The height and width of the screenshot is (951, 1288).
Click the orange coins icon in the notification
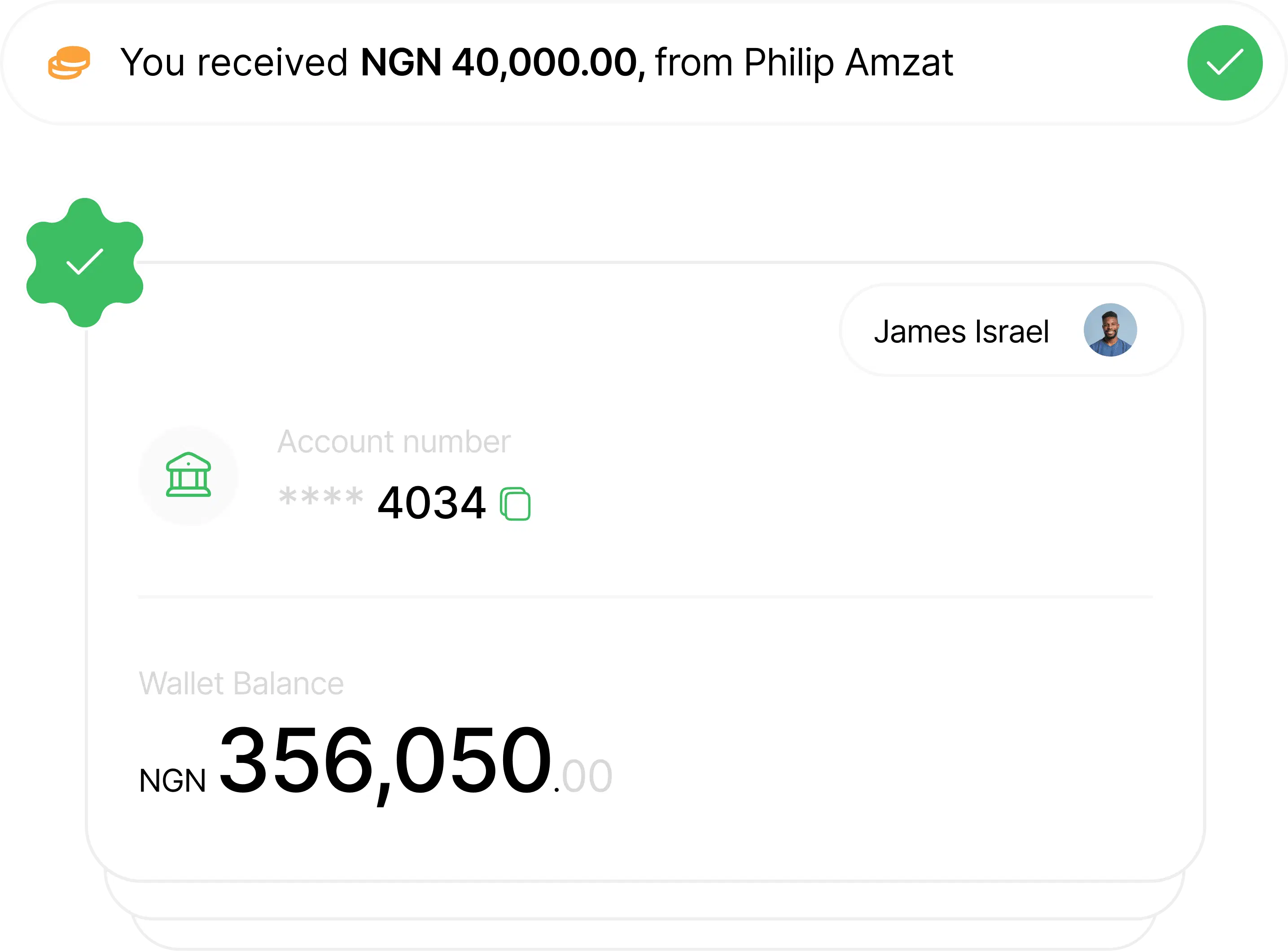coord(69,62)
